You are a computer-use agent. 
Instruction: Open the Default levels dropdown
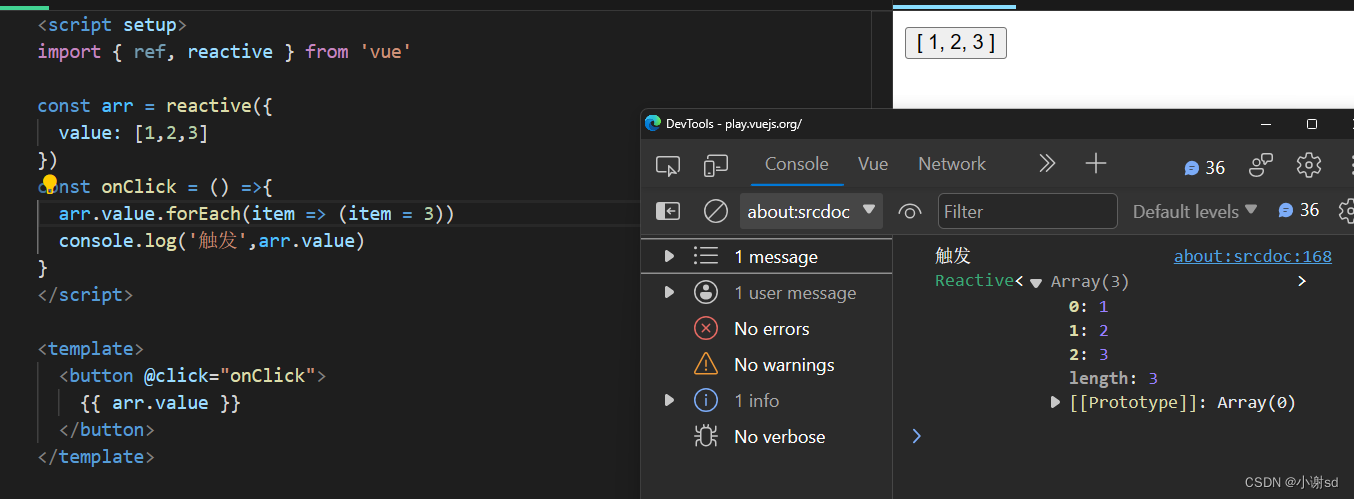(x=1195, y=211)
